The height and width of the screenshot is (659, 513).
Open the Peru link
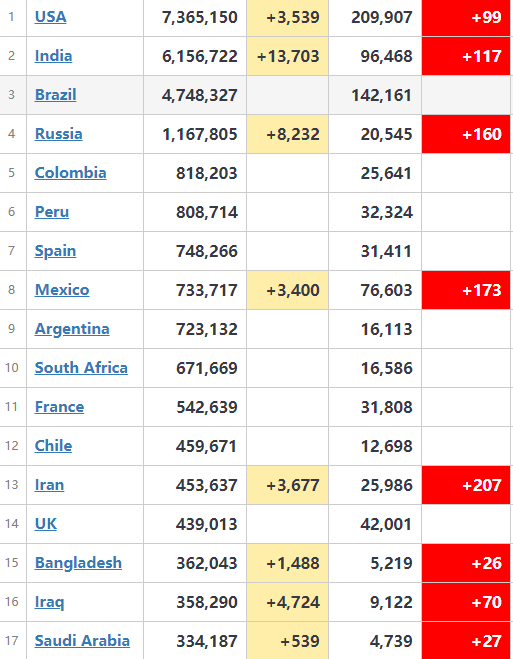[52, 212]
